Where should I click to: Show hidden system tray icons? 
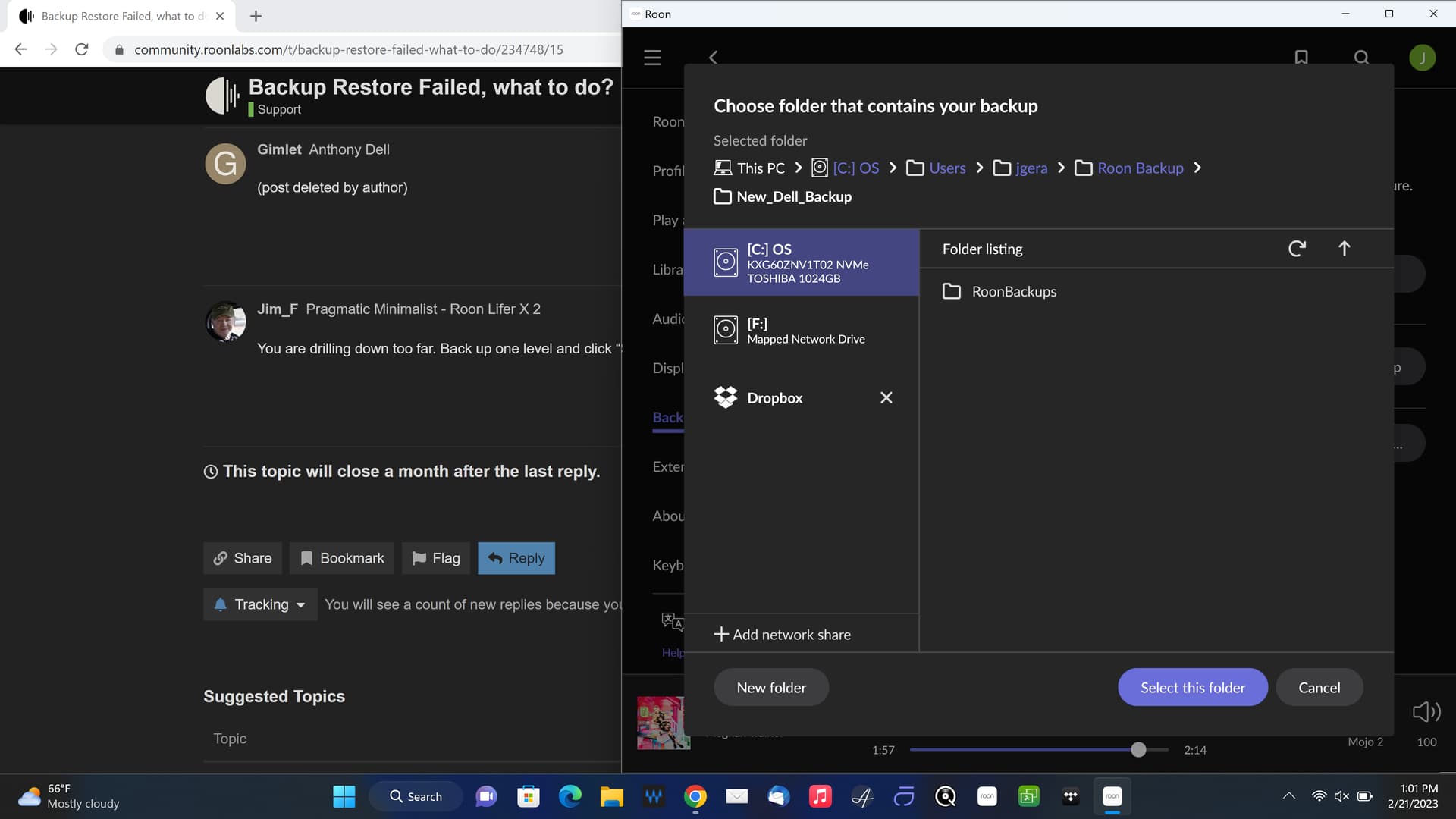pyautogui.click(x=1288, y=796)
